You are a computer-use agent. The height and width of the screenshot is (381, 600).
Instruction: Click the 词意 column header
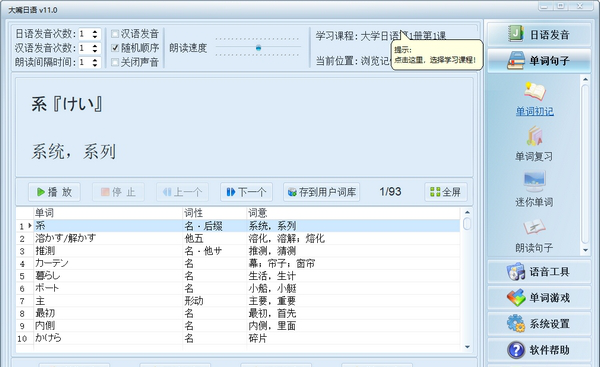[x=258, y=213]
